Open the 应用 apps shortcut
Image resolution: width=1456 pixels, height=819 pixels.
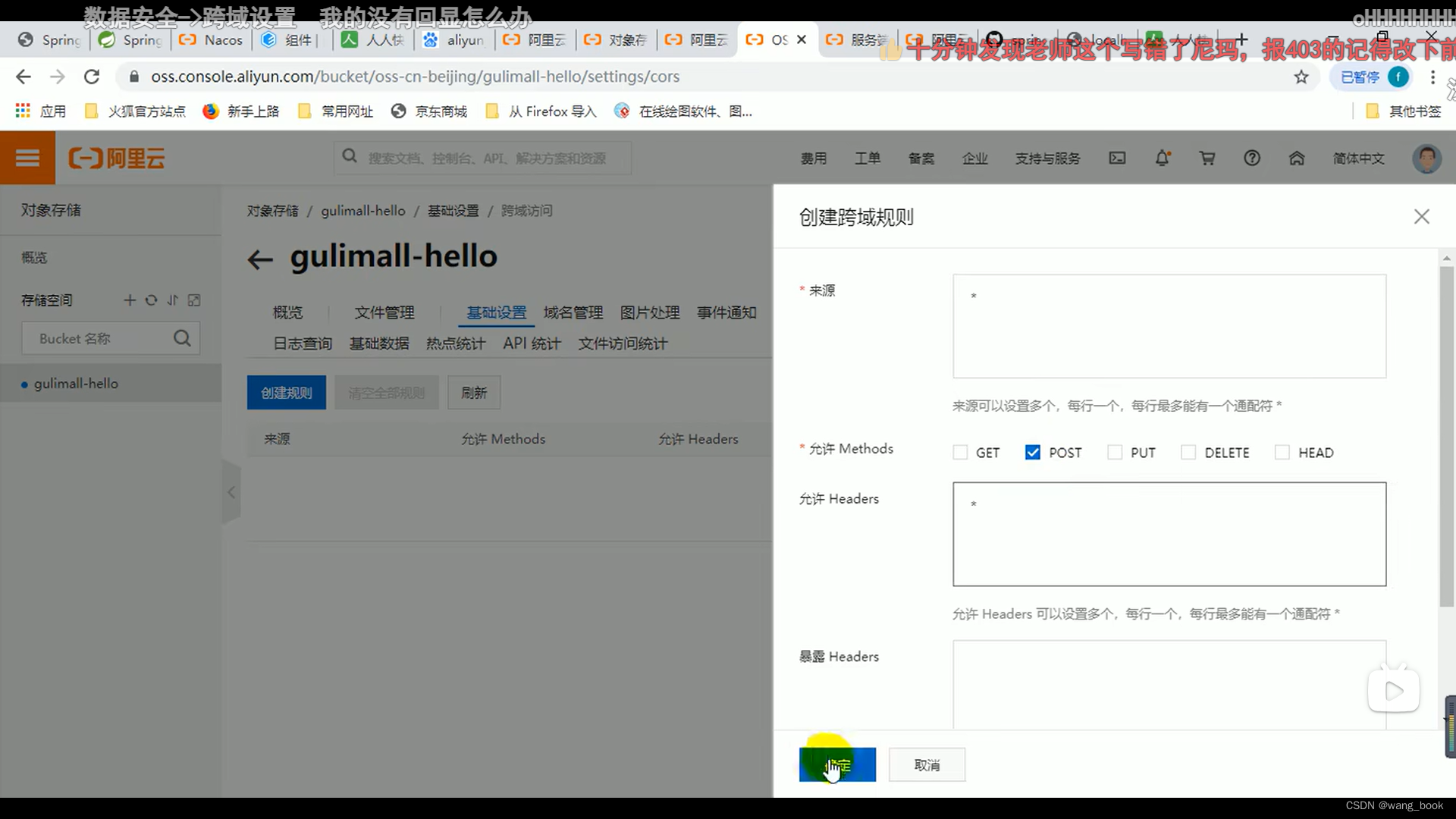(41, 111)
